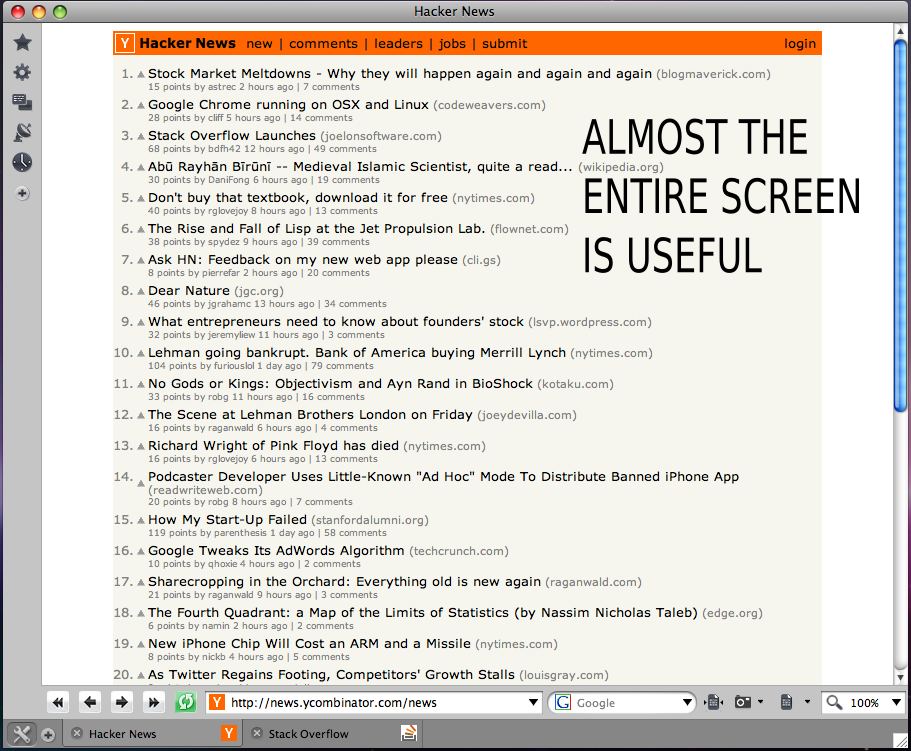The width and height of the screenshot is (911, 751).
Task: Click the fast forward navigation button
Action: pos(154,703)
